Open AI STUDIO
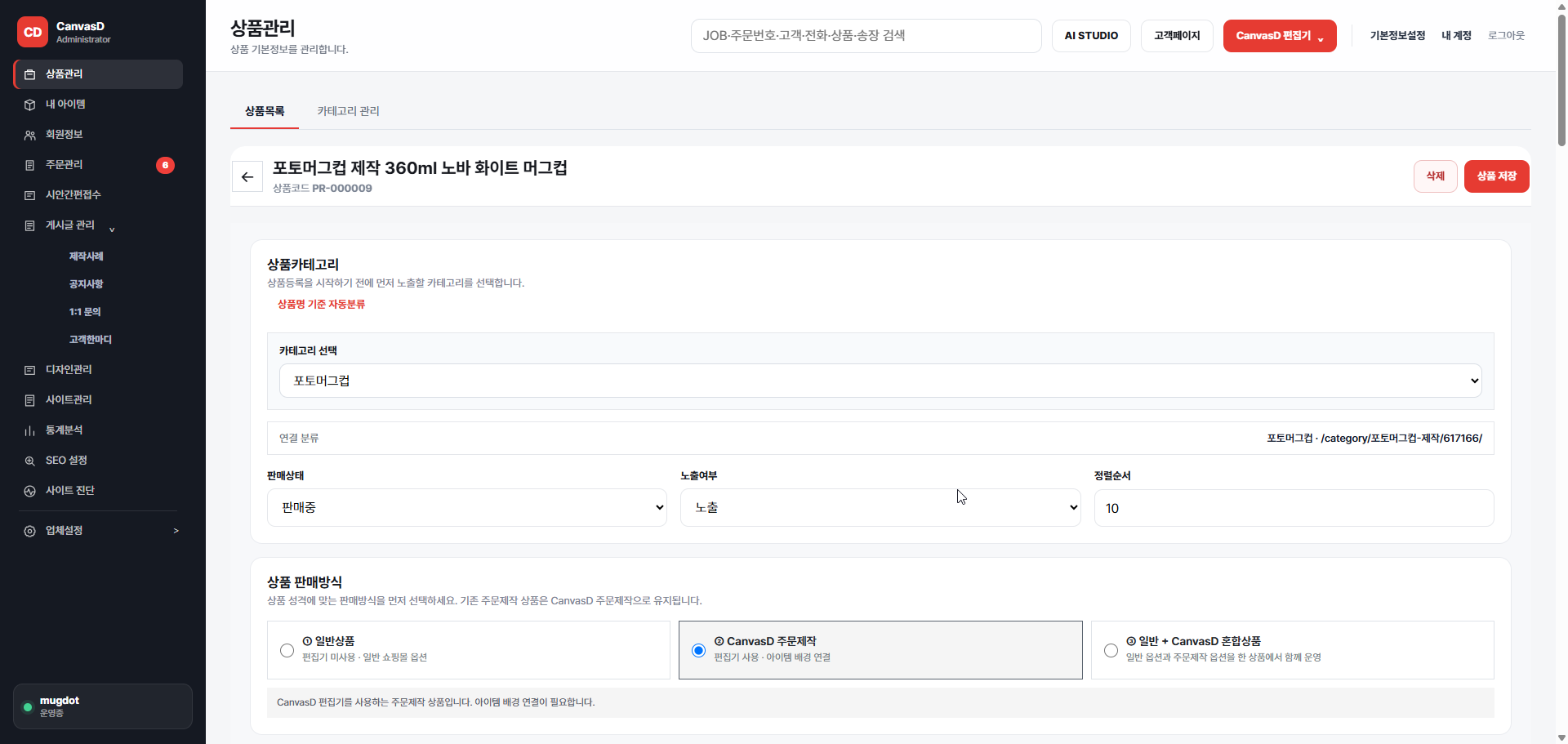This screenshot has height=744, width=1568. coord(1091,36)
